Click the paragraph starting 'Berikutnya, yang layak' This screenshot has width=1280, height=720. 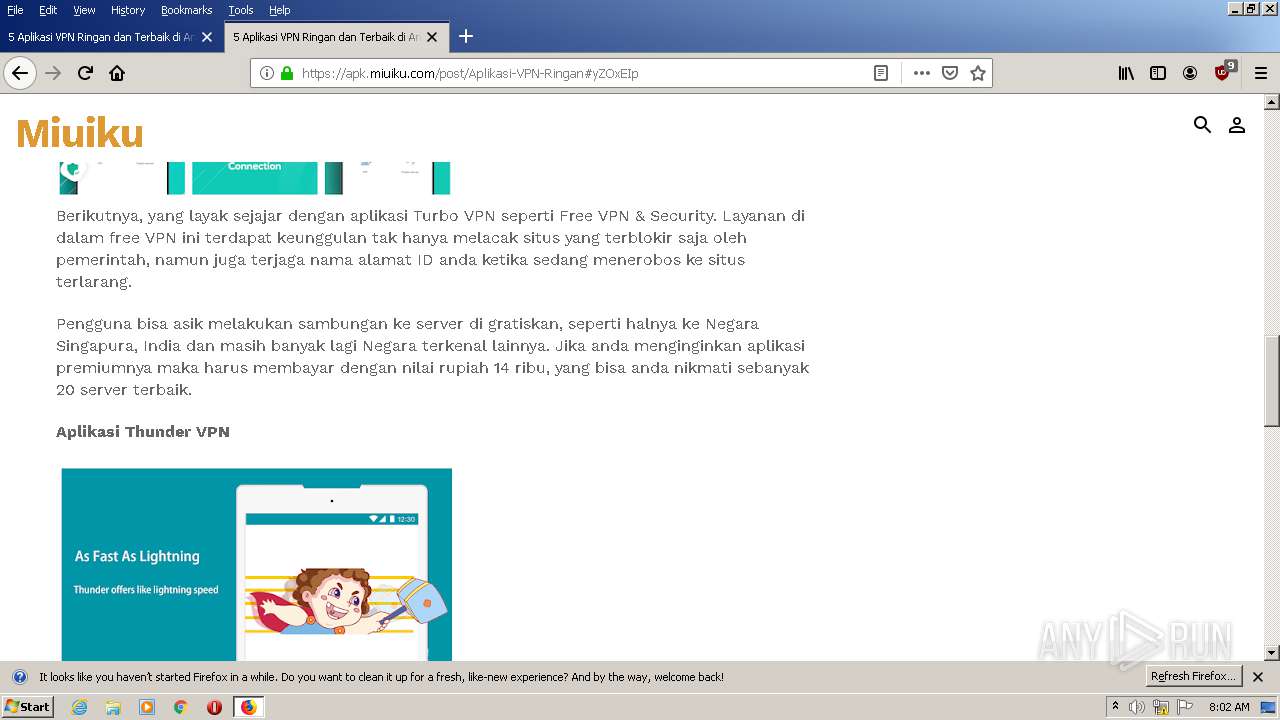(x=430, y=248)
